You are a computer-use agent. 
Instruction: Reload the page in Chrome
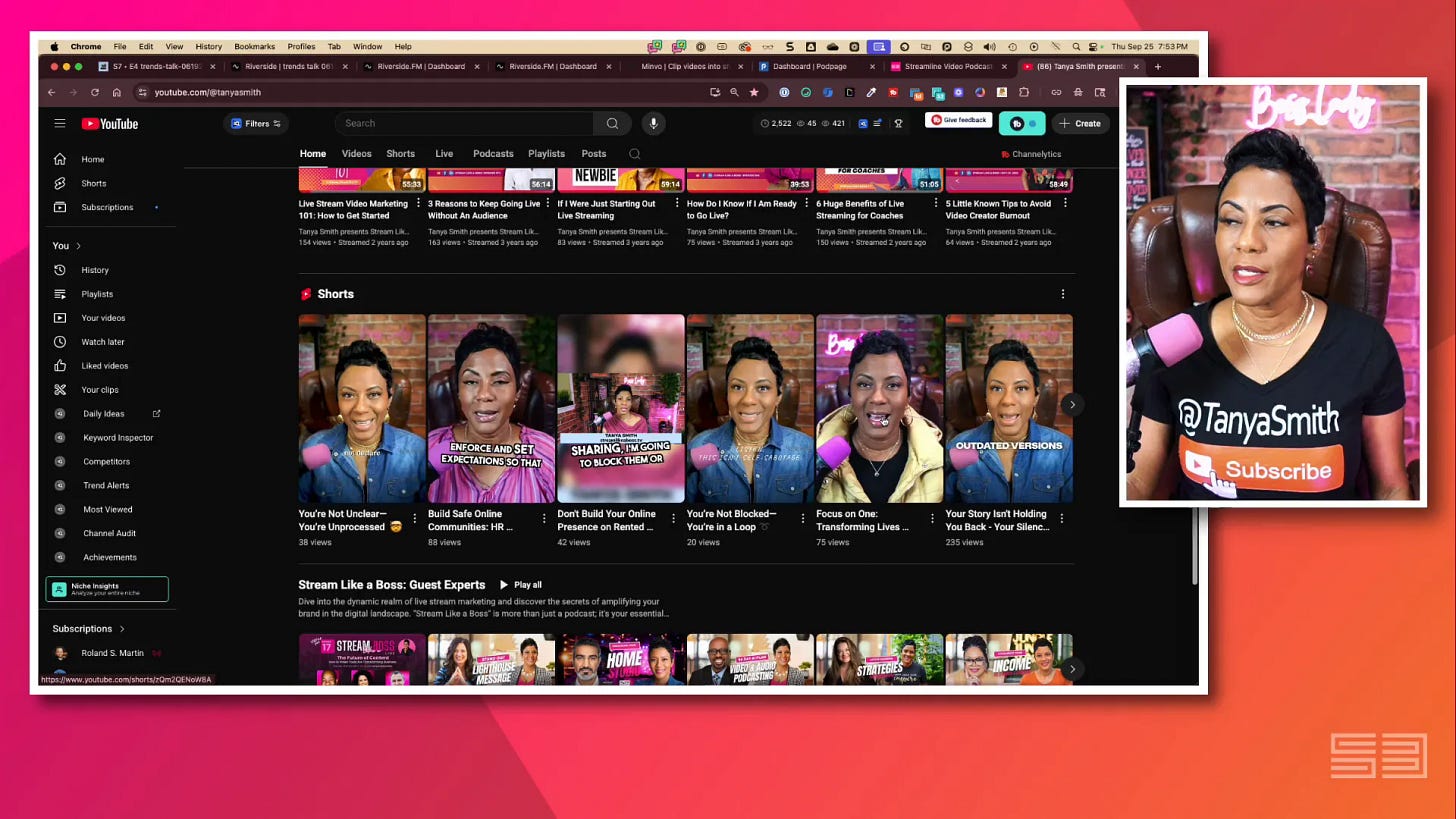click(x=95, y=92)
